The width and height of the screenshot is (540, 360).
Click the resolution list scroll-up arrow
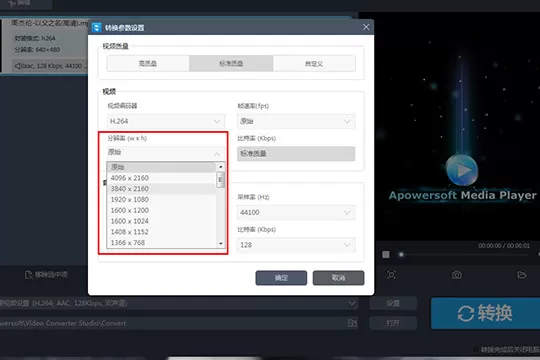(x=221, y=167)
